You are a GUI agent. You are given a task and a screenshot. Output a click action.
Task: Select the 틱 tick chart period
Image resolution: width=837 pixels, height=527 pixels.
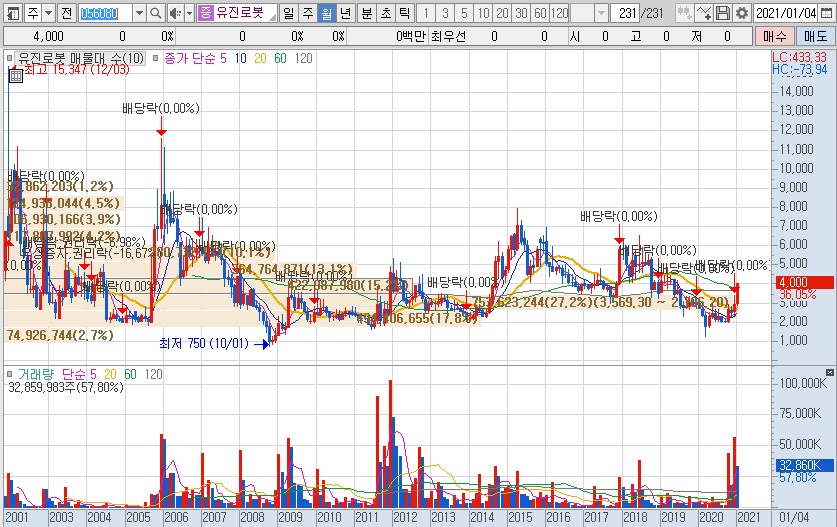(405, 13)
